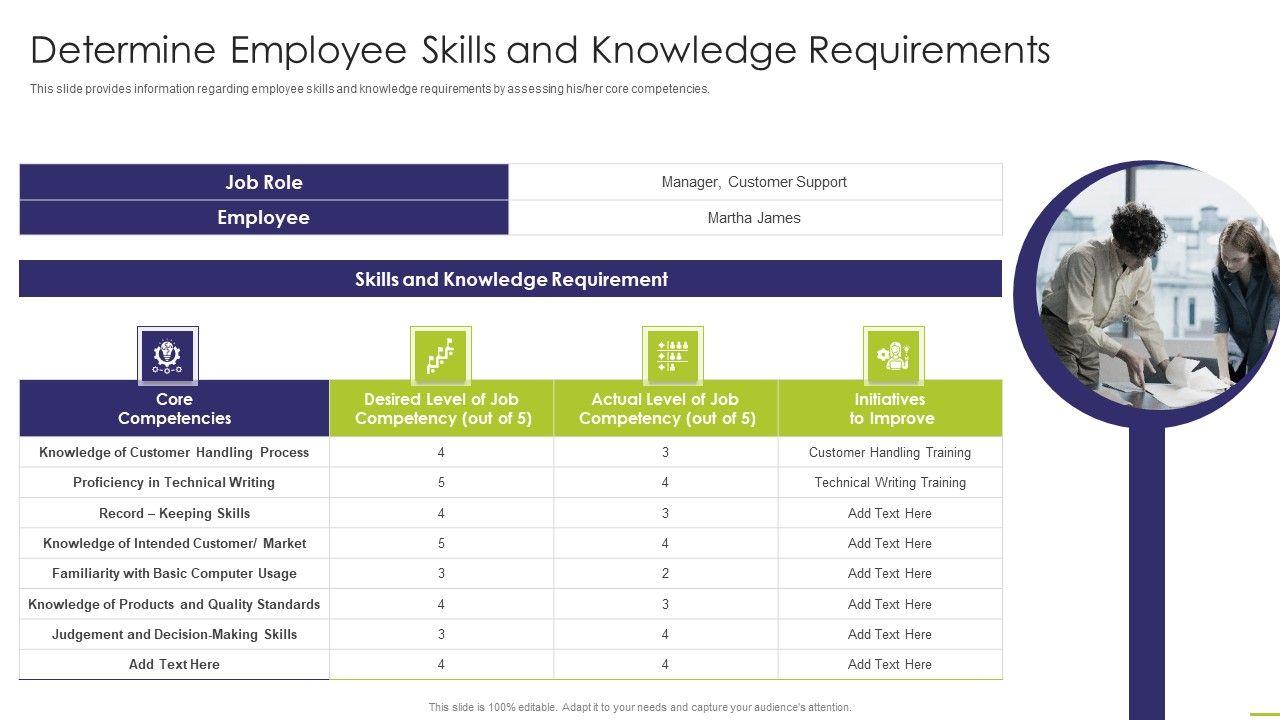Click desired level 3 for Judgement and Decision-Making
Viewport: 1280px width, 720px height.
tap(441, 634)
